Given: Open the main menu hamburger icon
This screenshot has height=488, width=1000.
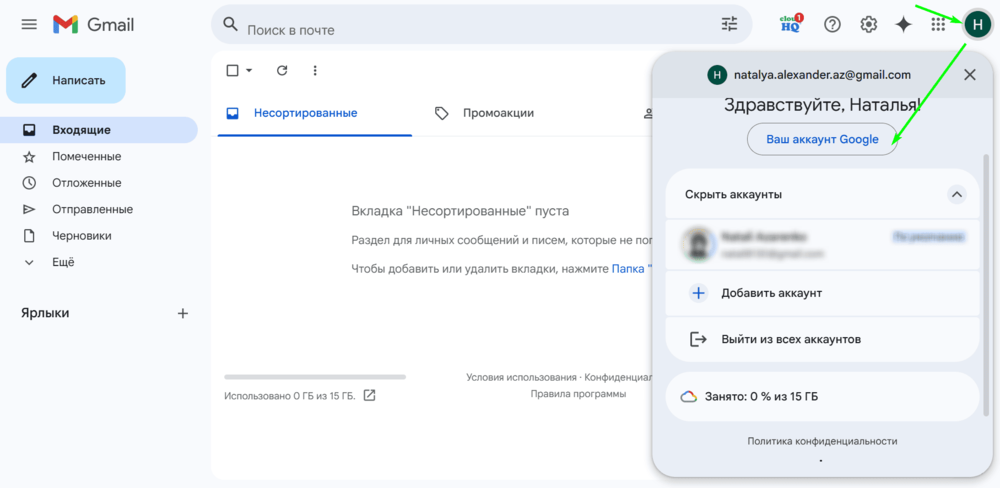Looking at the screenshot, I should (x=29, y=25).
